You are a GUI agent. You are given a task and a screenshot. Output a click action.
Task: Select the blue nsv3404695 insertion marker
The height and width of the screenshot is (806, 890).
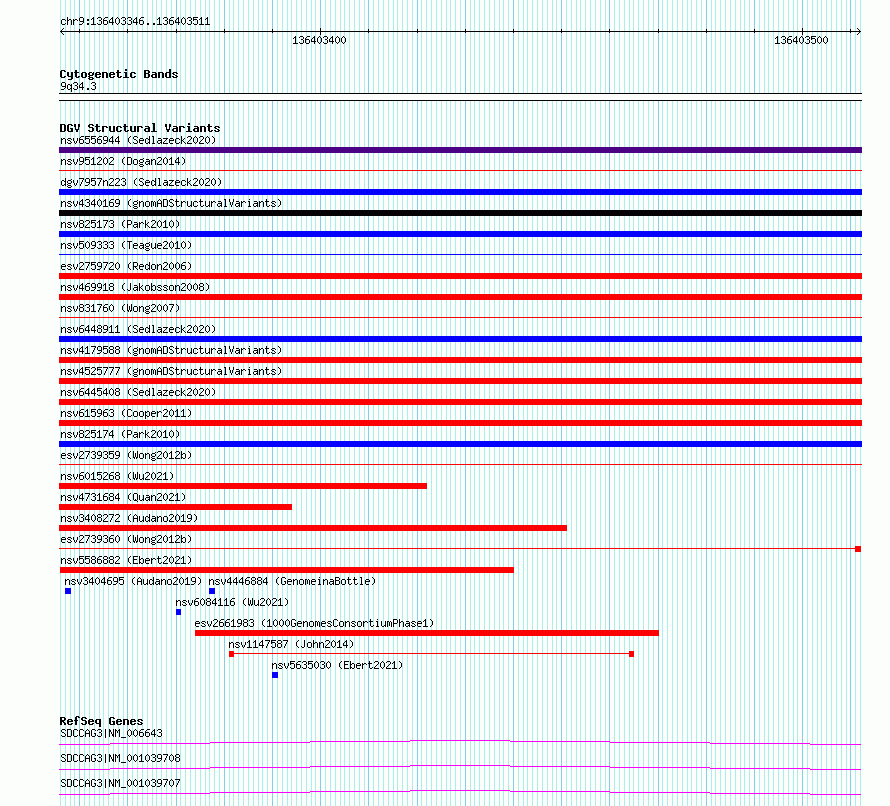(68, 591)
